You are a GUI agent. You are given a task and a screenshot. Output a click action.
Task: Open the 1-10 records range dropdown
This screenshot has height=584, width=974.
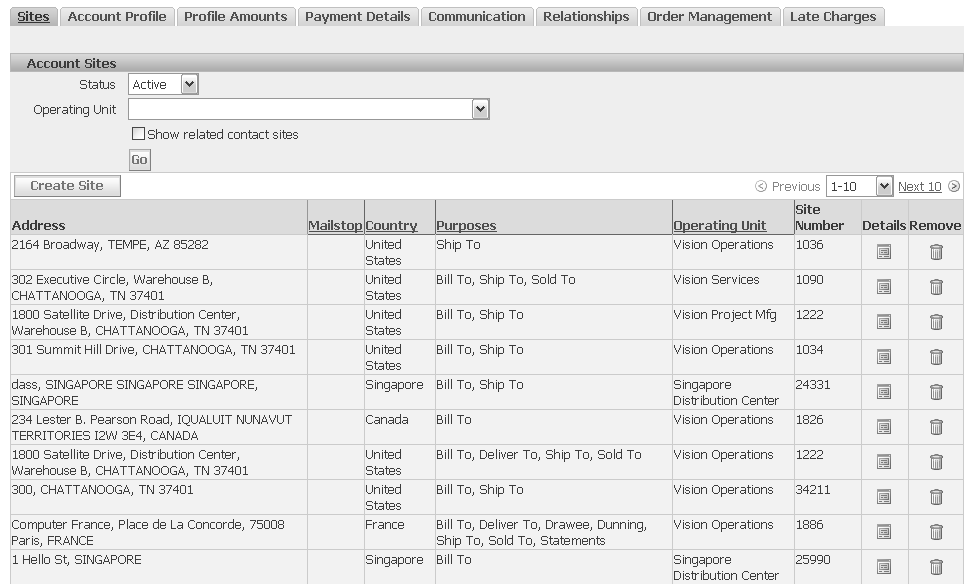[x=859, y=186]
